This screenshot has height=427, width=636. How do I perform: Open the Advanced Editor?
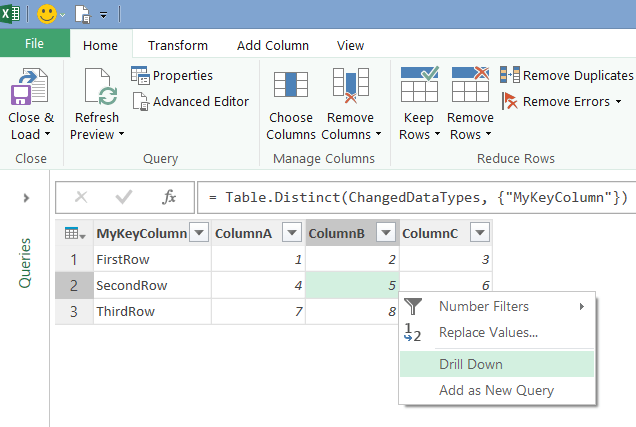(191, 101)
